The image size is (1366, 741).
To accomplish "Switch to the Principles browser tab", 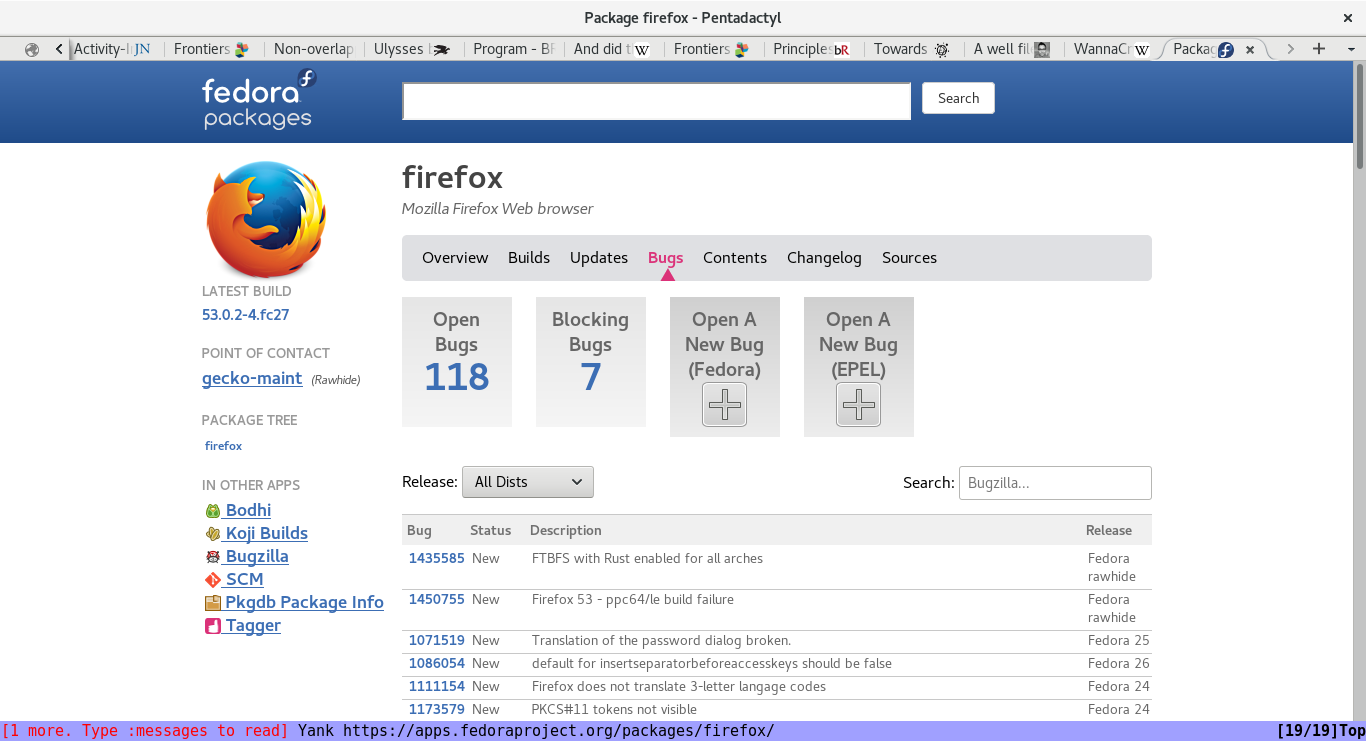I will (812, 49).
